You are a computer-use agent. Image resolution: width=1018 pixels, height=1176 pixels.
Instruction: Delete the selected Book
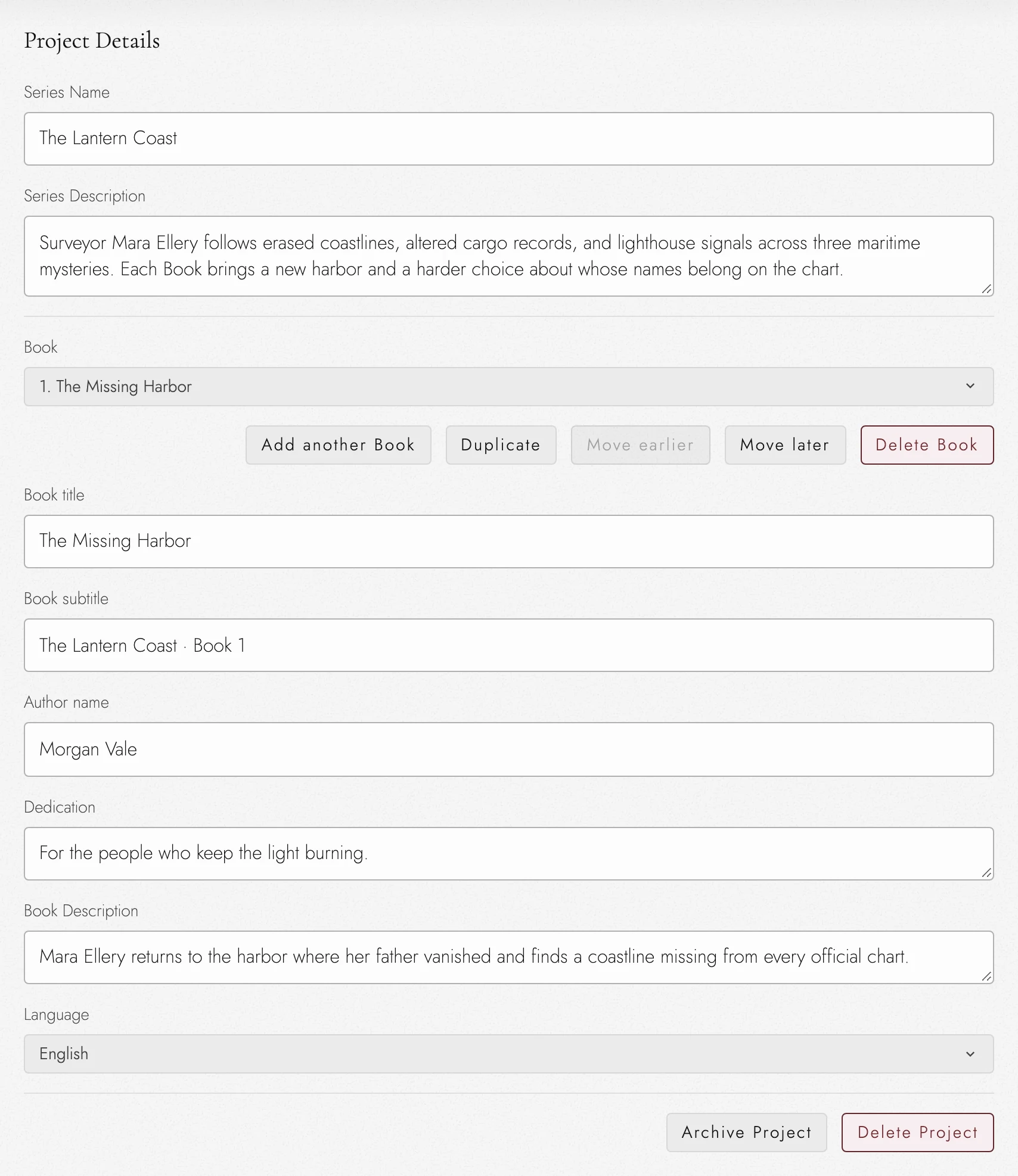point(927,445)
